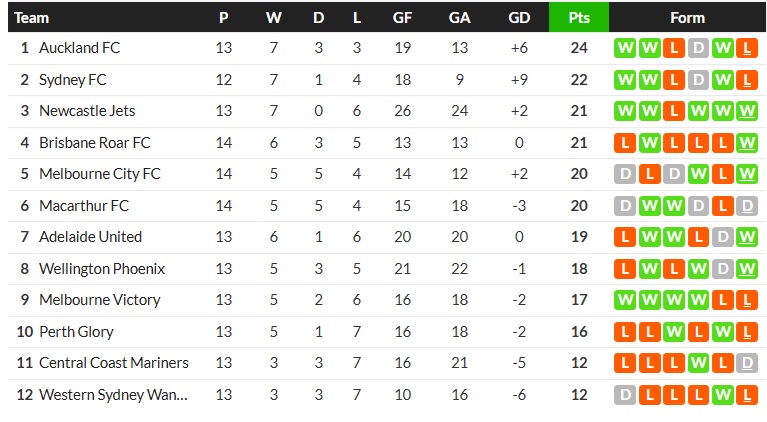Click the GF column header

point(403,17)
